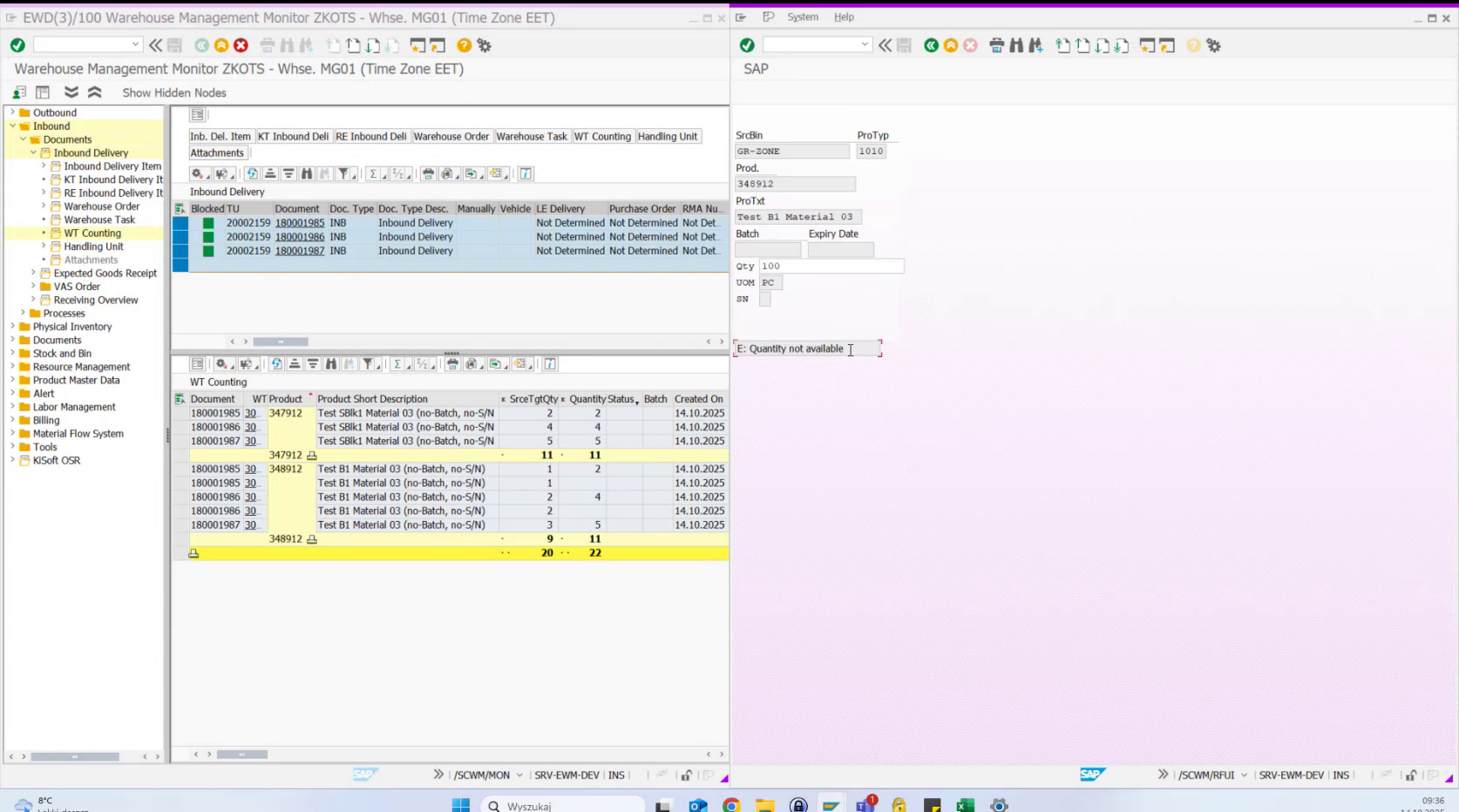Screen dimensions: 1459x812
Task: Expand the Expected Goods Receipt node
Action: click(x=32, y=273)
